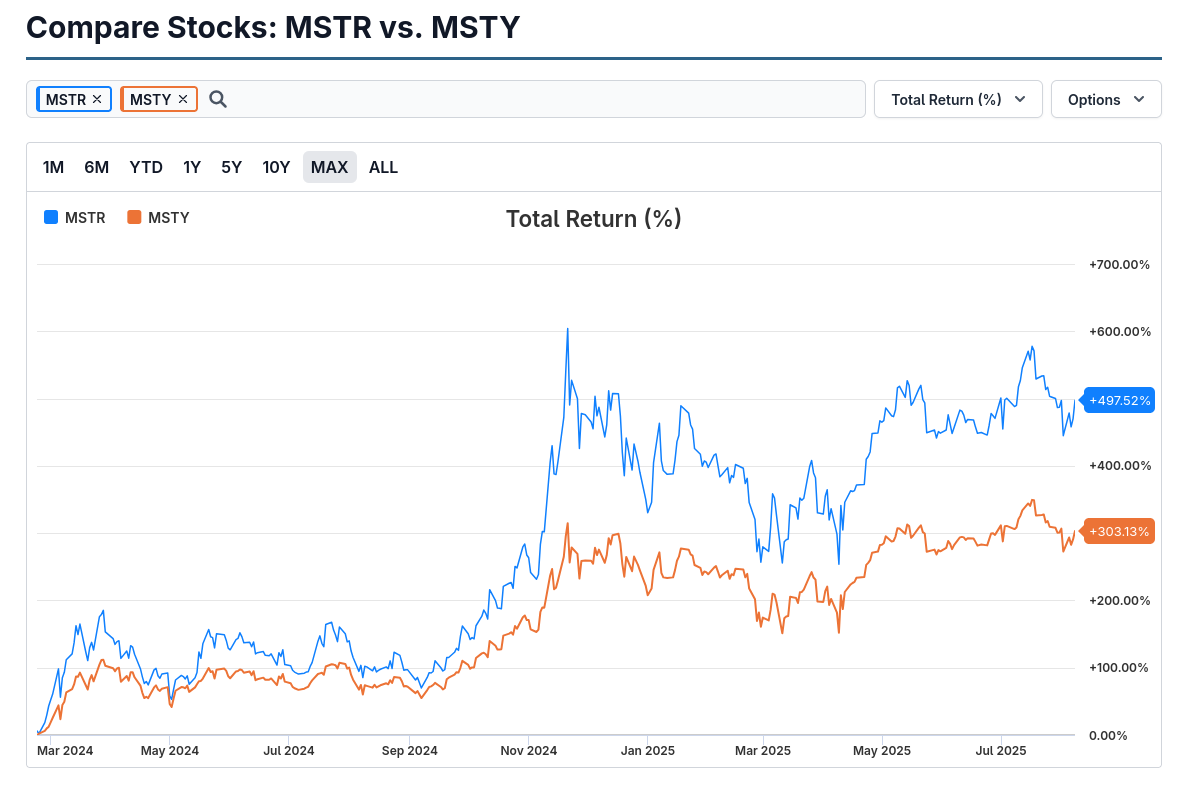Open the Options dropdown
The image size is (1181, 792).
(x=1106, y=99)
